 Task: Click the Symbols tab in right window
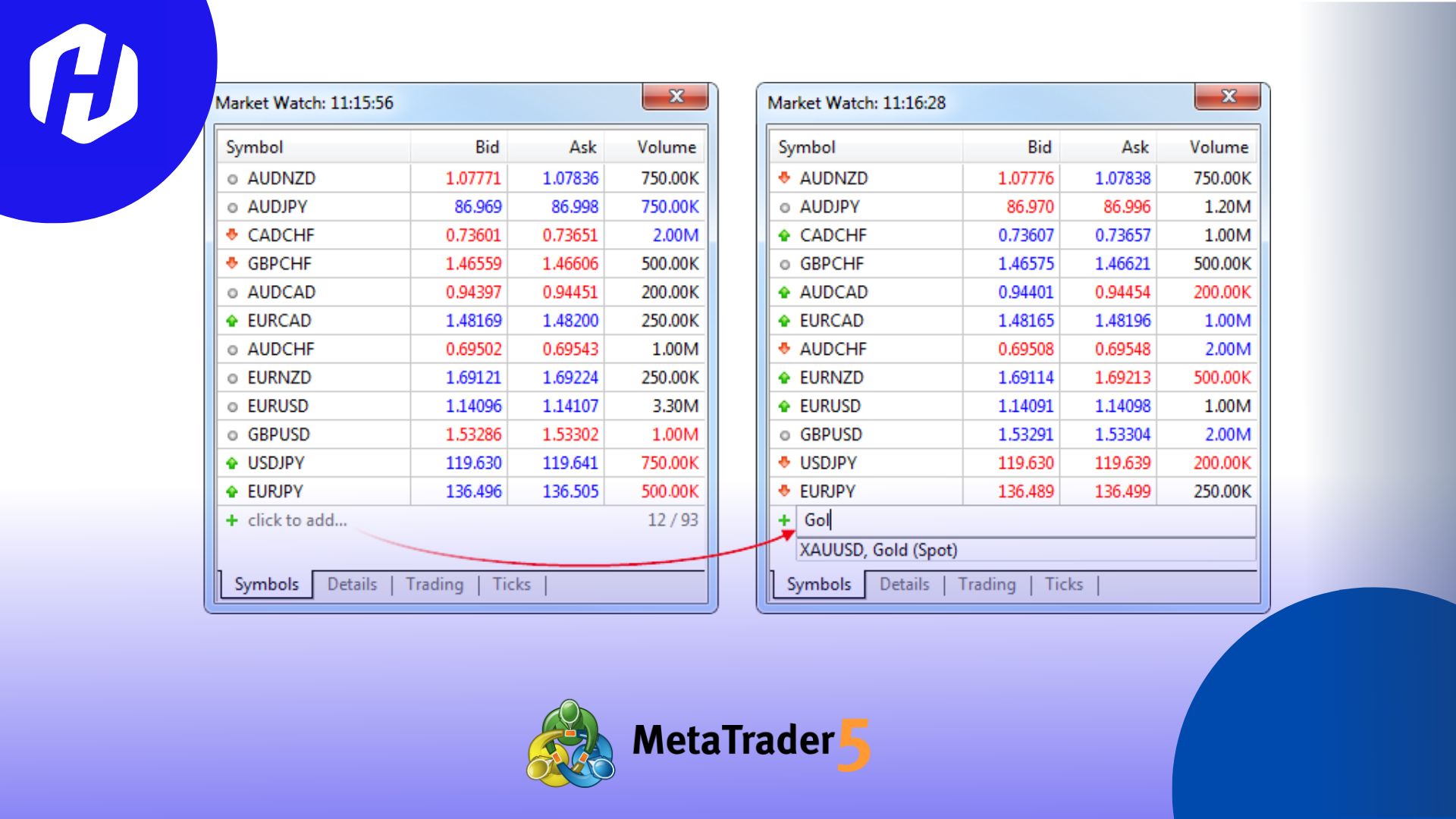point(819,584)
